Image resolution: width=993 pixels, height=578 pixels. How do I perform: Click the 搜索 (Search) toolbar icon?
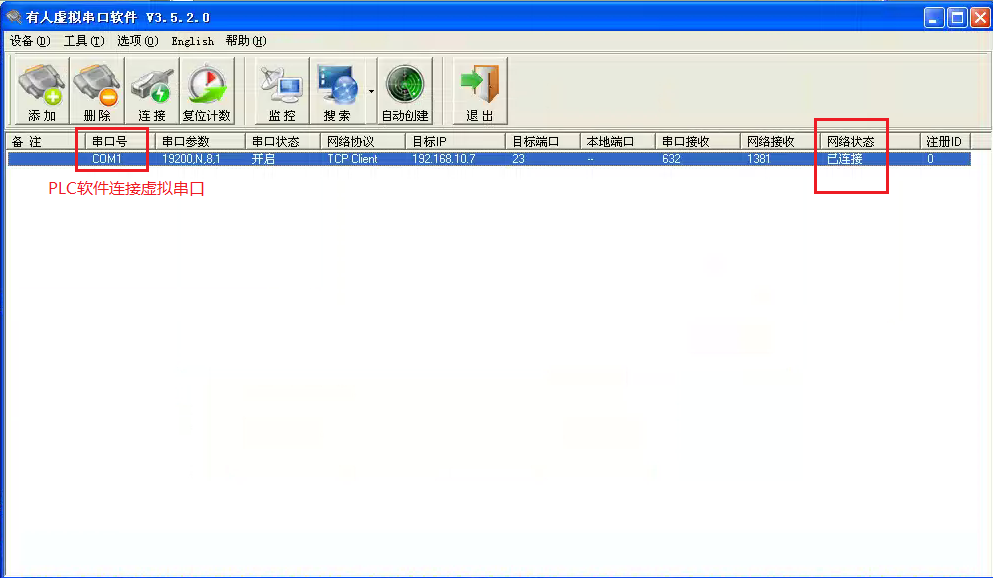coord(337,91)
